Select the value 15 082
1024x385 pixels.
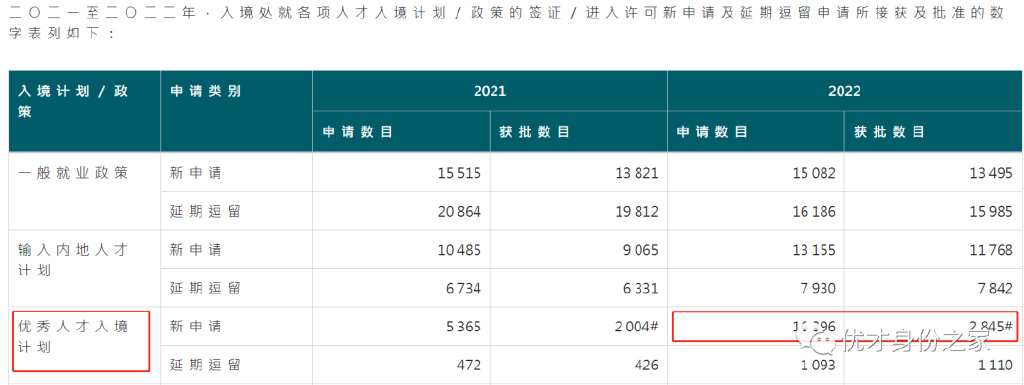tap(814, 173)
